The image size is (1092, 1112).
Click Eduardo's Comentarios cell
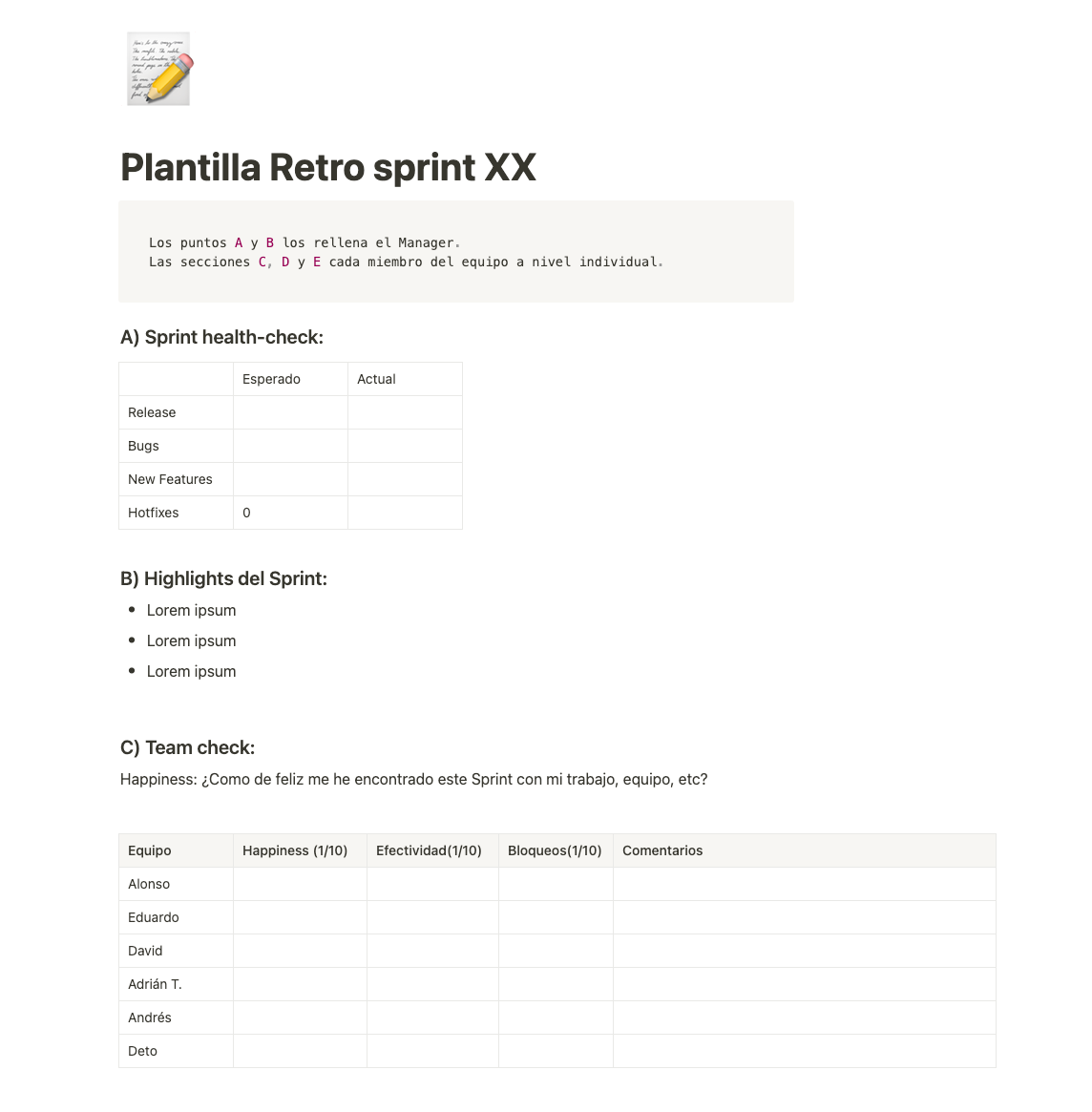coord(805,917)
